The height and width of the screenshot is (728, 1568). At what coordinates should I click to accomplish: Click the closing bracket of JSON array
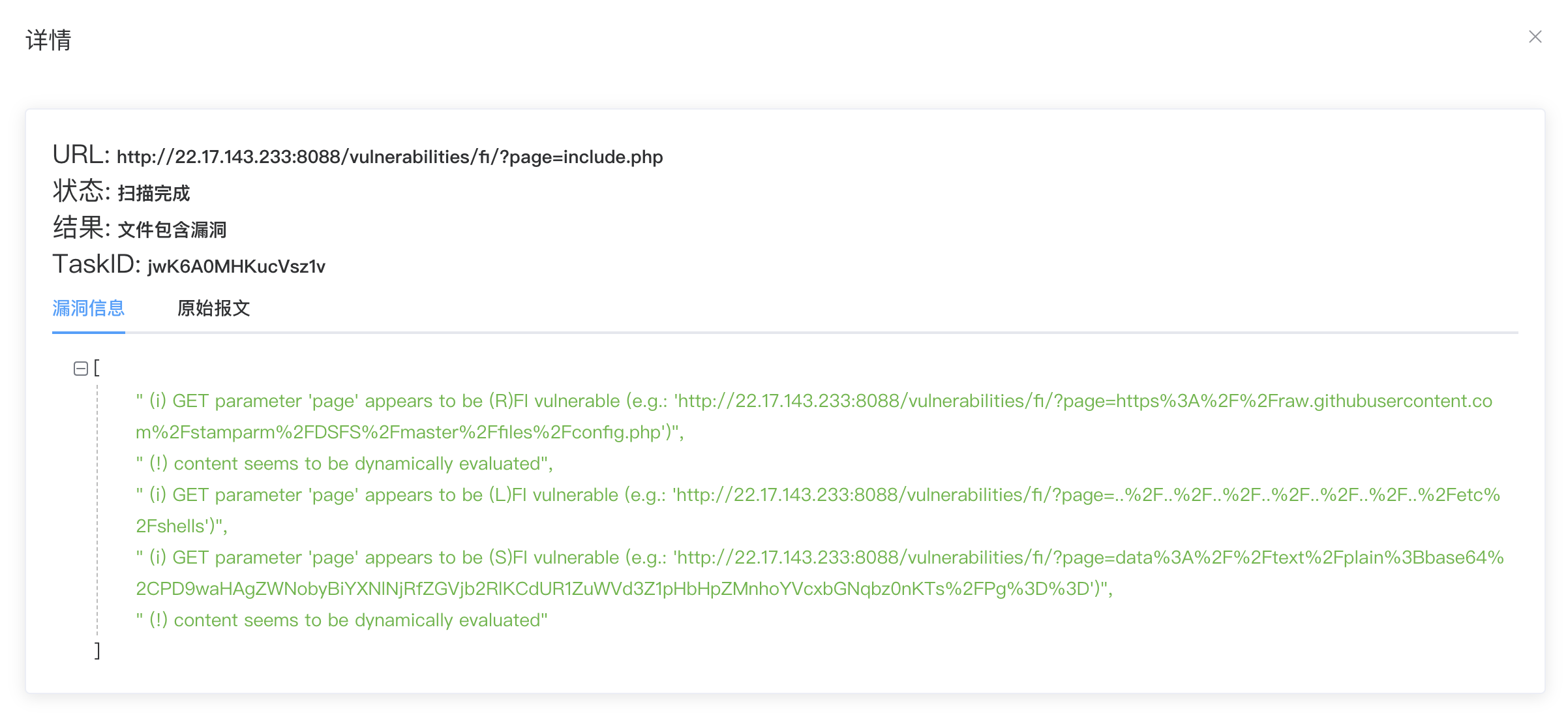97,650
